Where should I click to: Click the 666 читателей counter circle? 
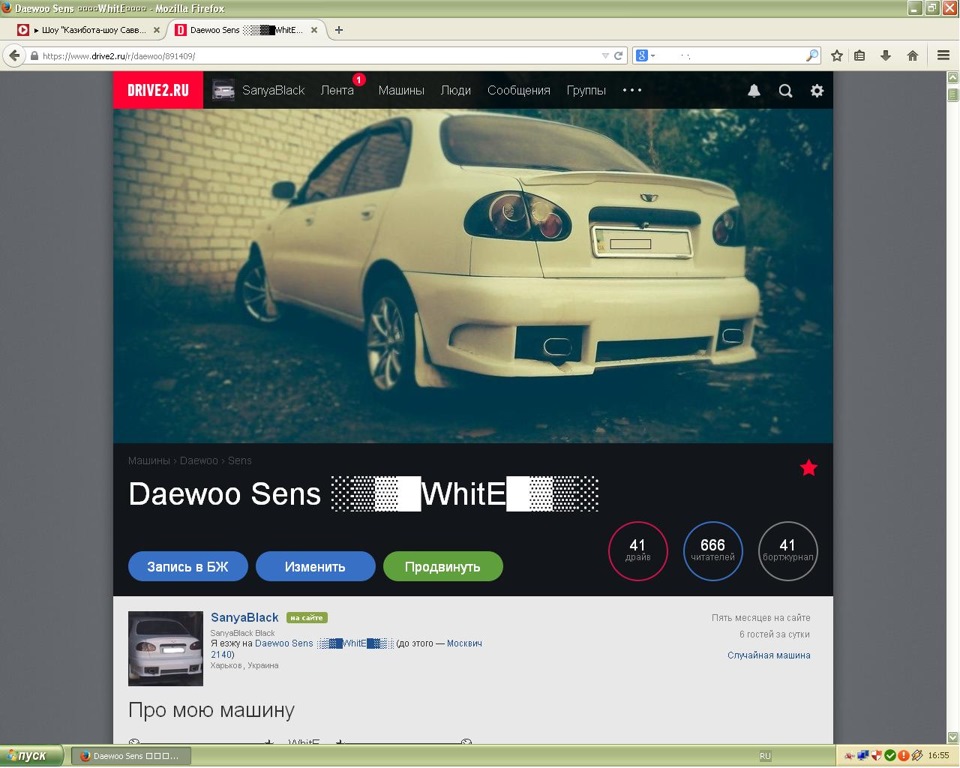point(713,551)
